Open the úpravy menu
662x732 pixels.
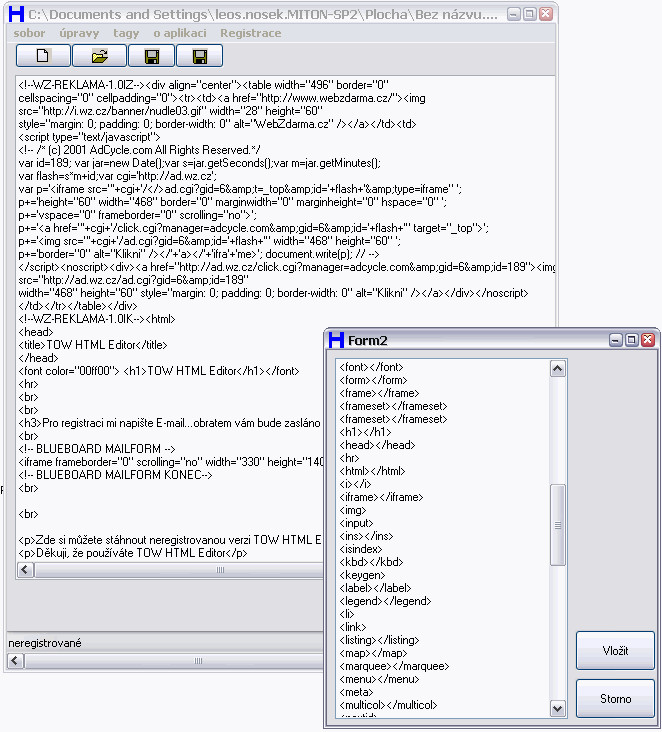tap(79, 33)
